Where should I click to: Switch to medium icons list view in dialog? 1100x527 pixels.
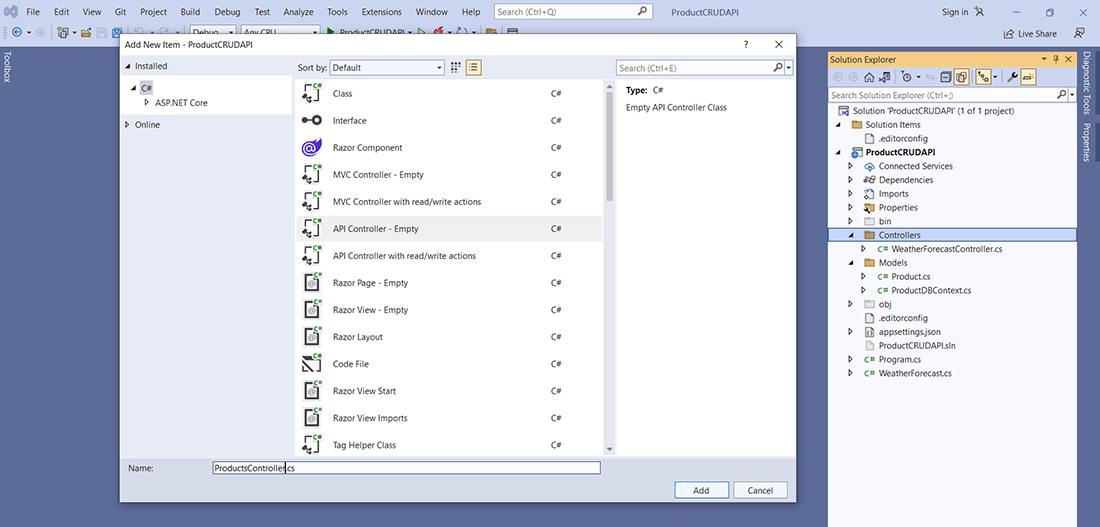pyautogui.click(x=474, y=67)
